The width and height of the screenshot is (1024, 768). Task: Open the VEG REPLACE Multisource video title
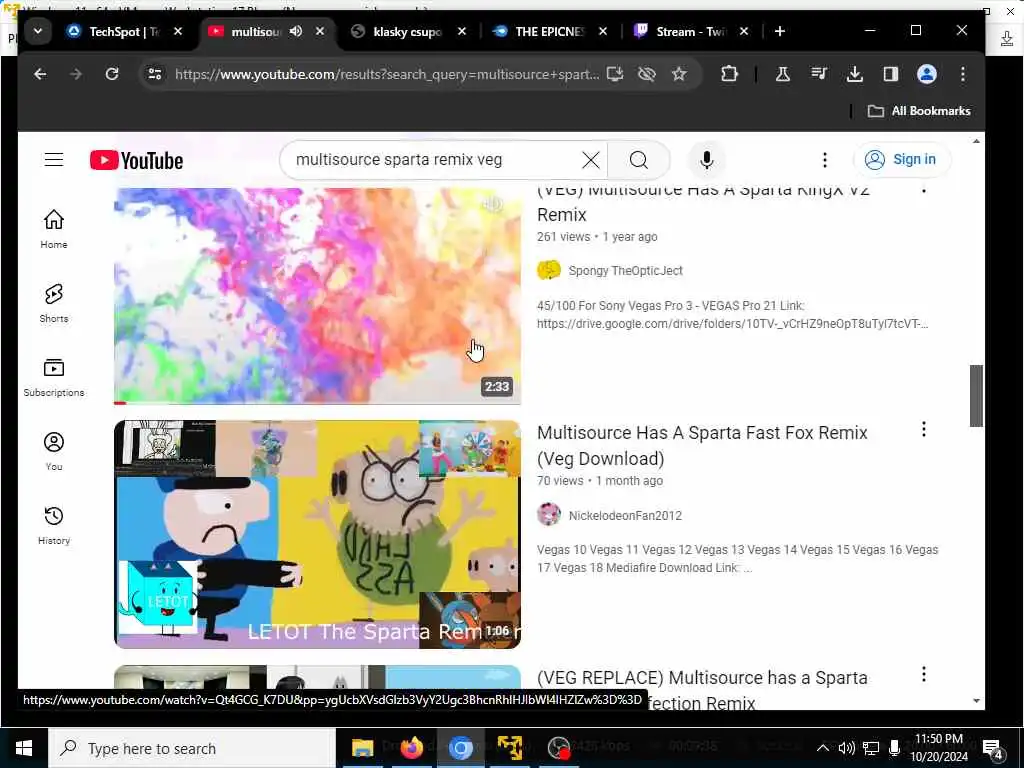(x=702, y=690)
